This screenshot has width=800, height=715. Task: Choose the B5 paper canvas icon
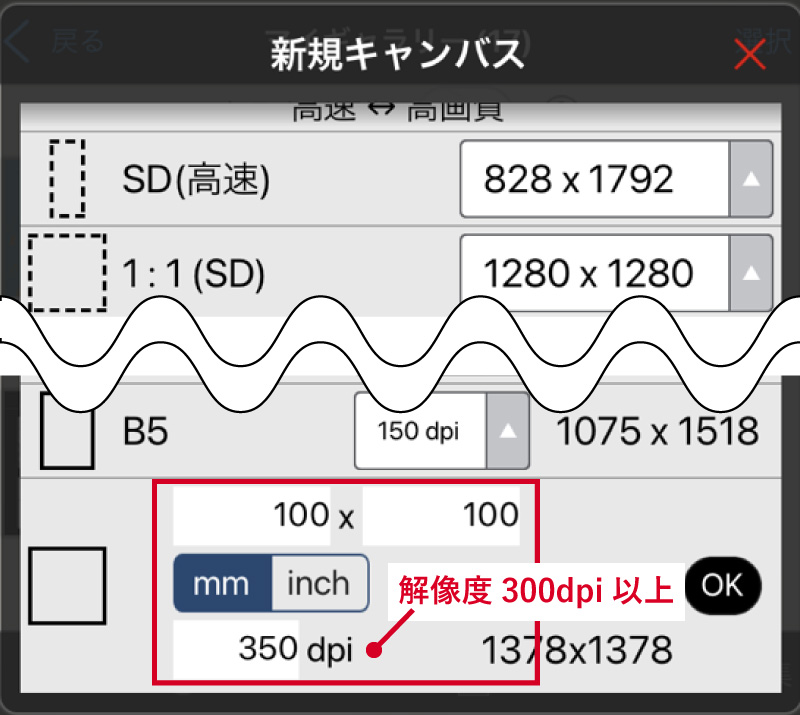point(67,433)
